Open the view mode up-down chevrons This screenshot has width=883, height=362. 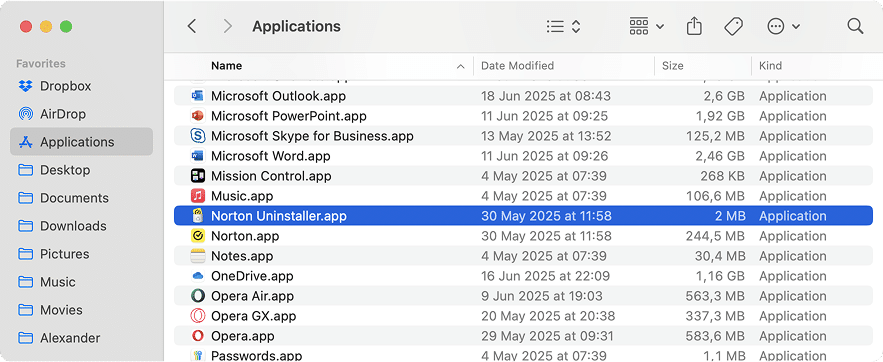[x=576, y=26]
